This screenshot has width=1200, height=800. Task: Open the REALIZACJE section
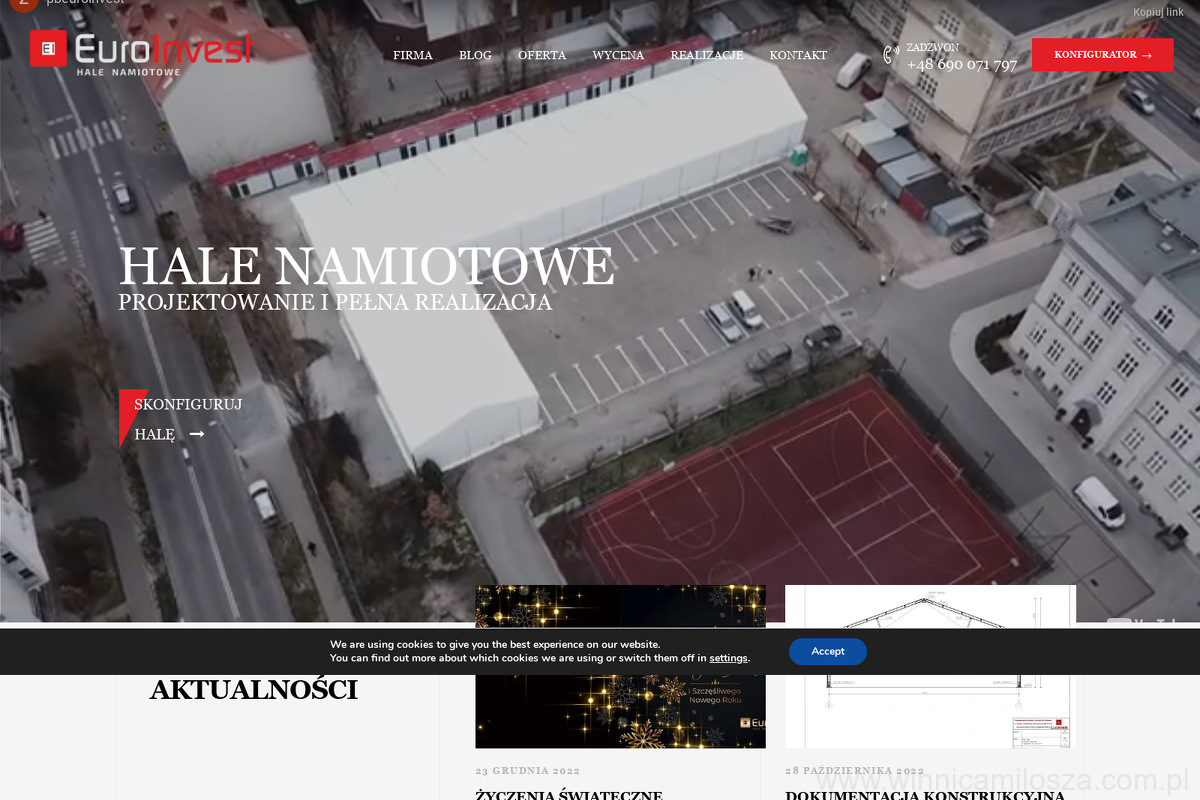706,56
